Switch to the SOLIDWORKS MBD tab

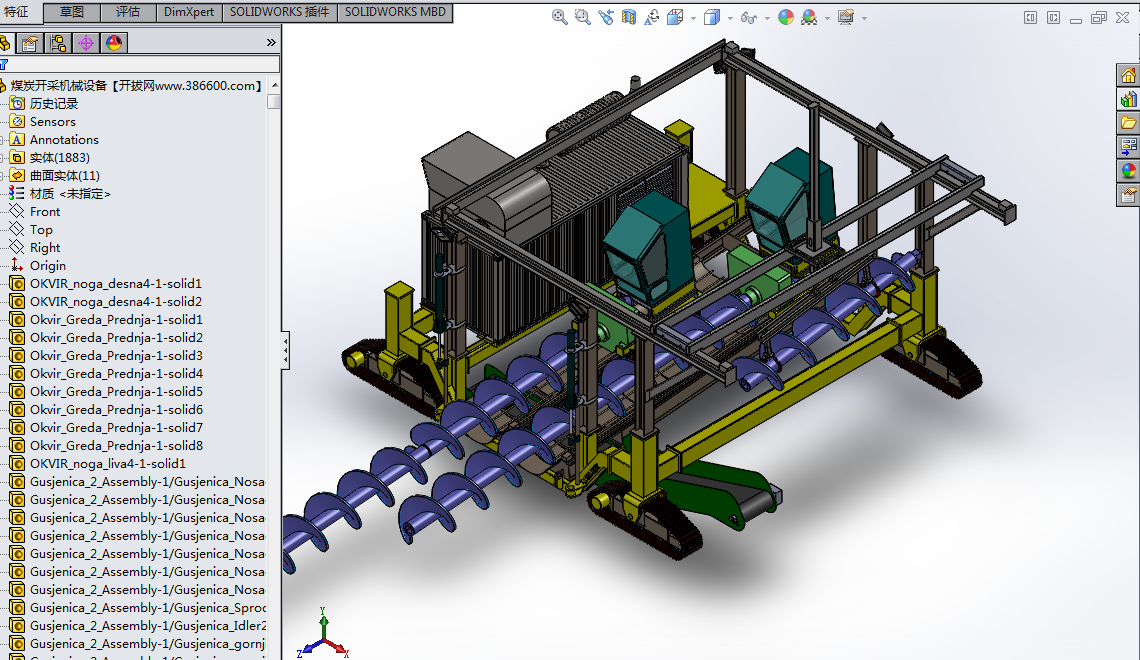[x=396, y=12]
